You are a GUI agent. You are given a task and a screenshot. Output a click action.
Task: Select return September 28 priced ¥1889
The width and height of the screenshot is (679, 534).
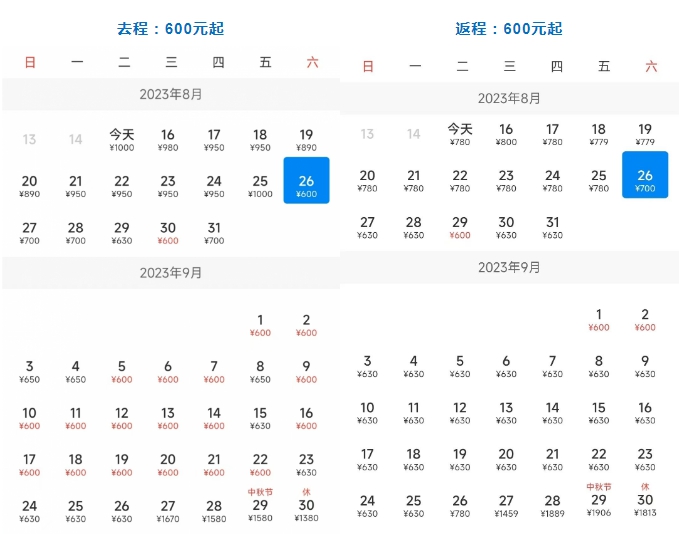click(552, 506)
